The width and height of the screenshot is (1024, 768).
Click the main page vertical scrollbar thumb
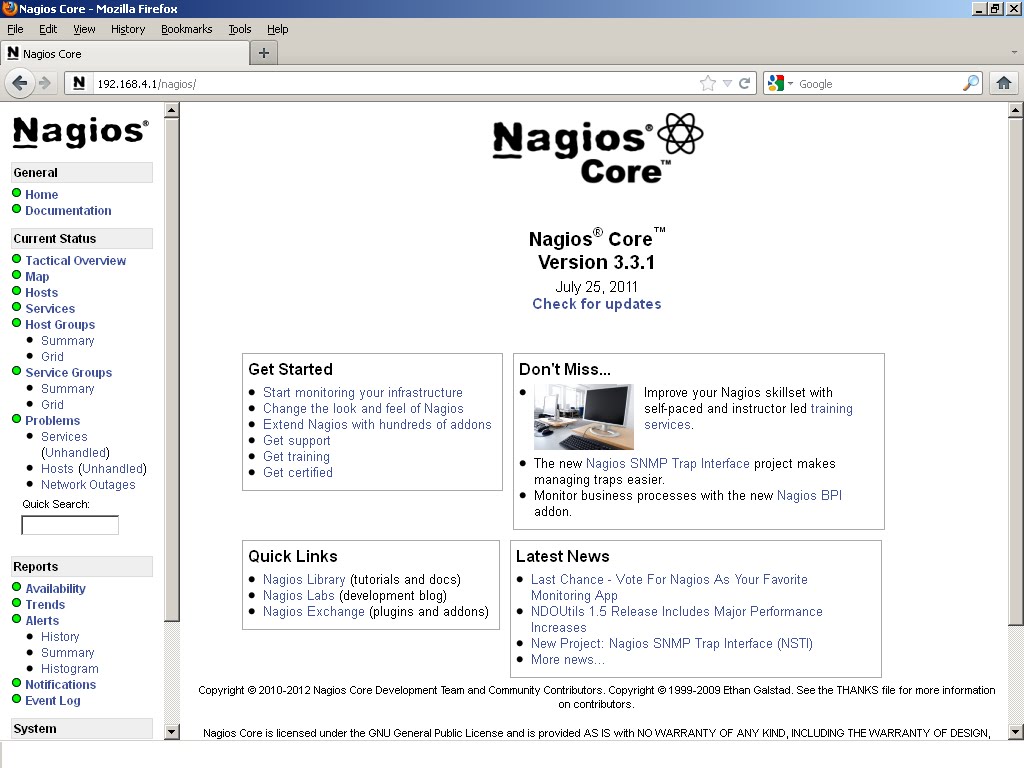coord(1016,371)
